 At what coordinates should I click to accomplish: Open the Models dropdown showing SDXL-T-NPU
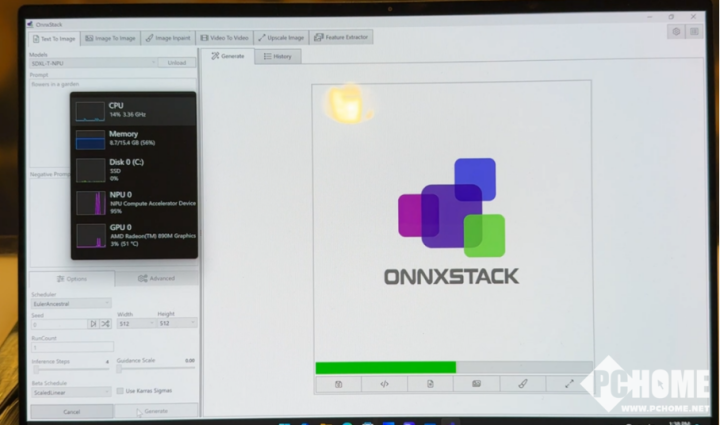[x=93, y=63]
